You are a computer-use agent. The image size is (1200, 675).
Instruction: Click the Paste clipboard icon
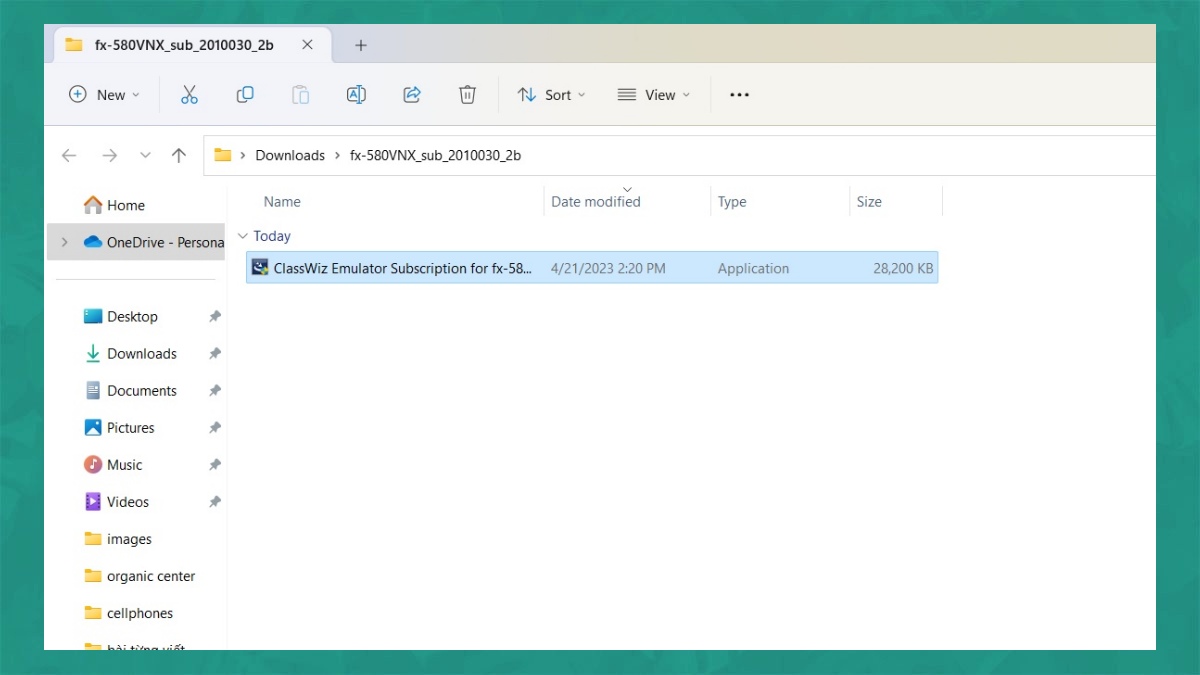click(300, 95)
